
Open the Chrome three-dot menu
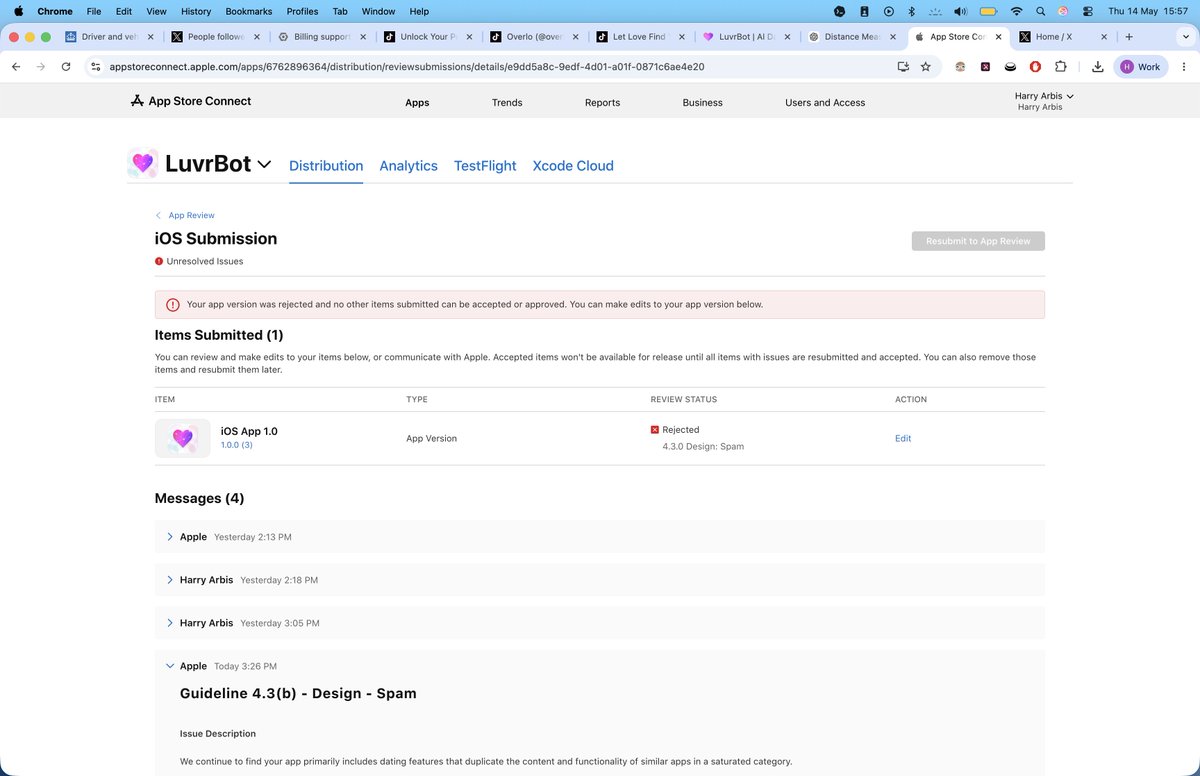click(1183, 67)
